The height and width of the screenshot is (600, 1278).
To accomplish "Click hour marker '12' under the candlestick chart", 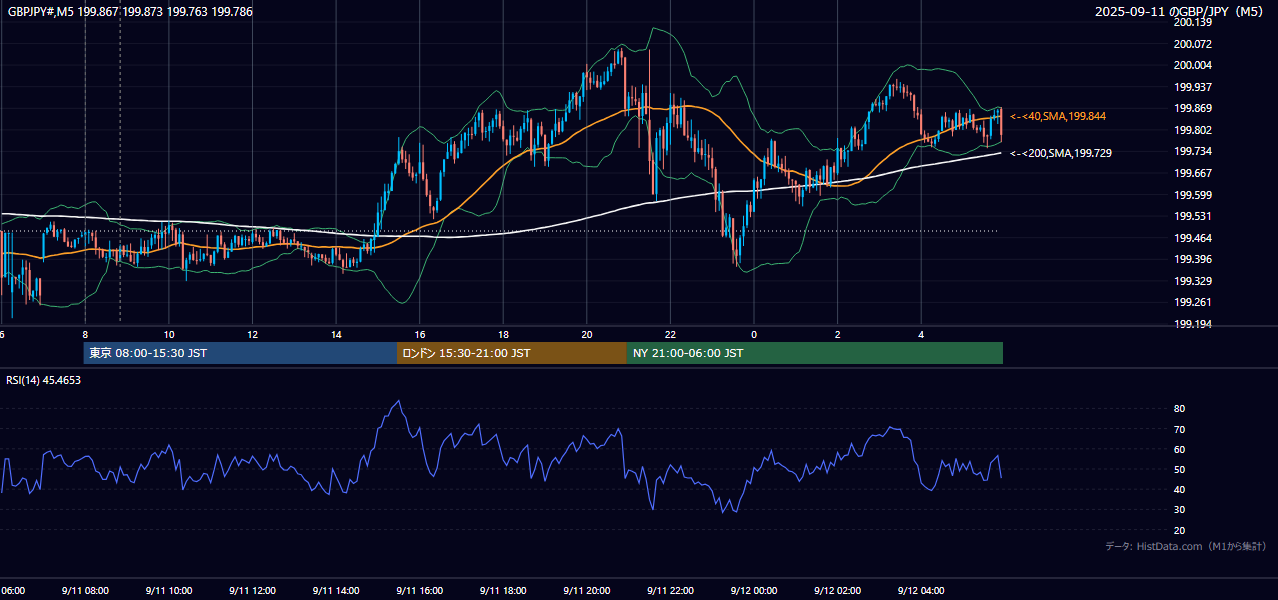I will pyautogui.click(x=252, y=335).
